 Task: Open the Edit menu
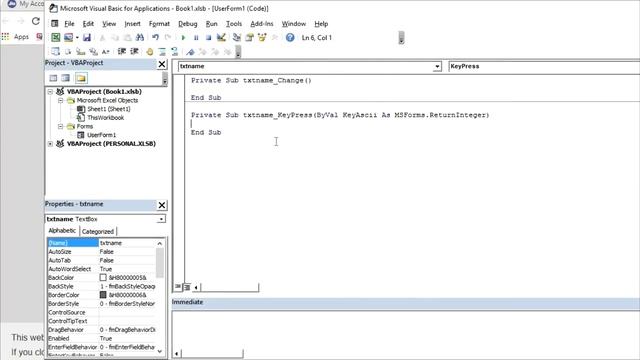coord(88,24)
